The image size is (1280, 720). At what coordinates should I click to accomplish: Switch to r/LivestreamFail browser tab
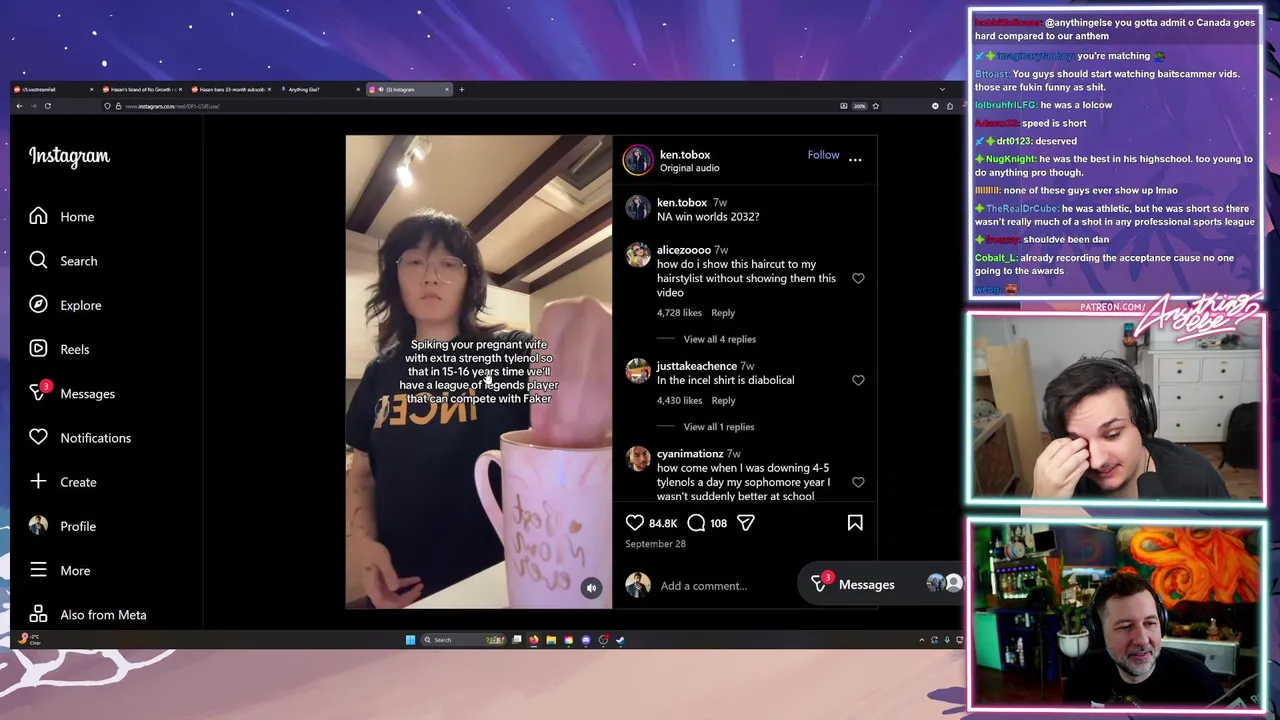(55, 90)
